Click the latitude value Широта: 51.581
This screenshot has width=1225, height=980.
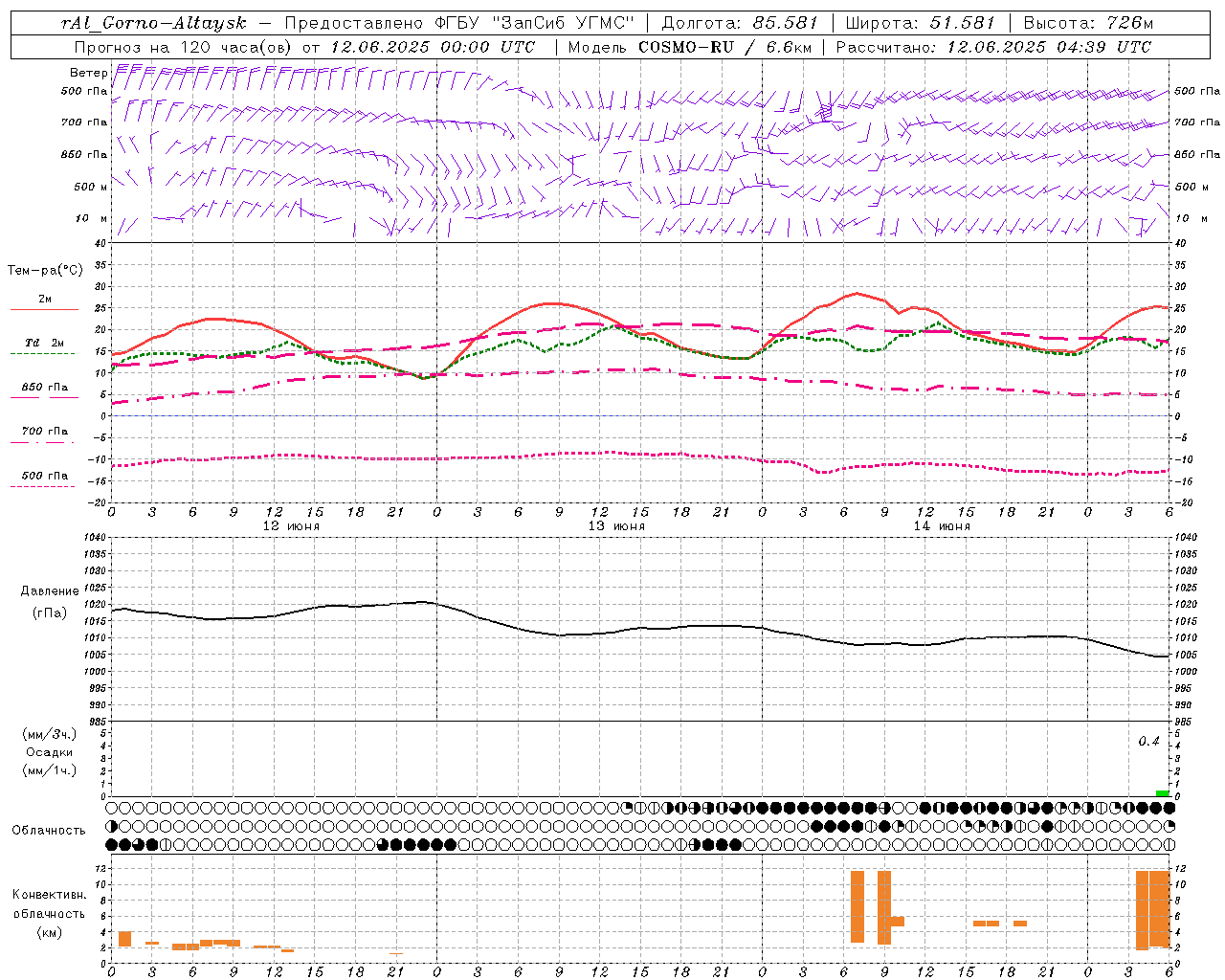[x=921, y=23]
